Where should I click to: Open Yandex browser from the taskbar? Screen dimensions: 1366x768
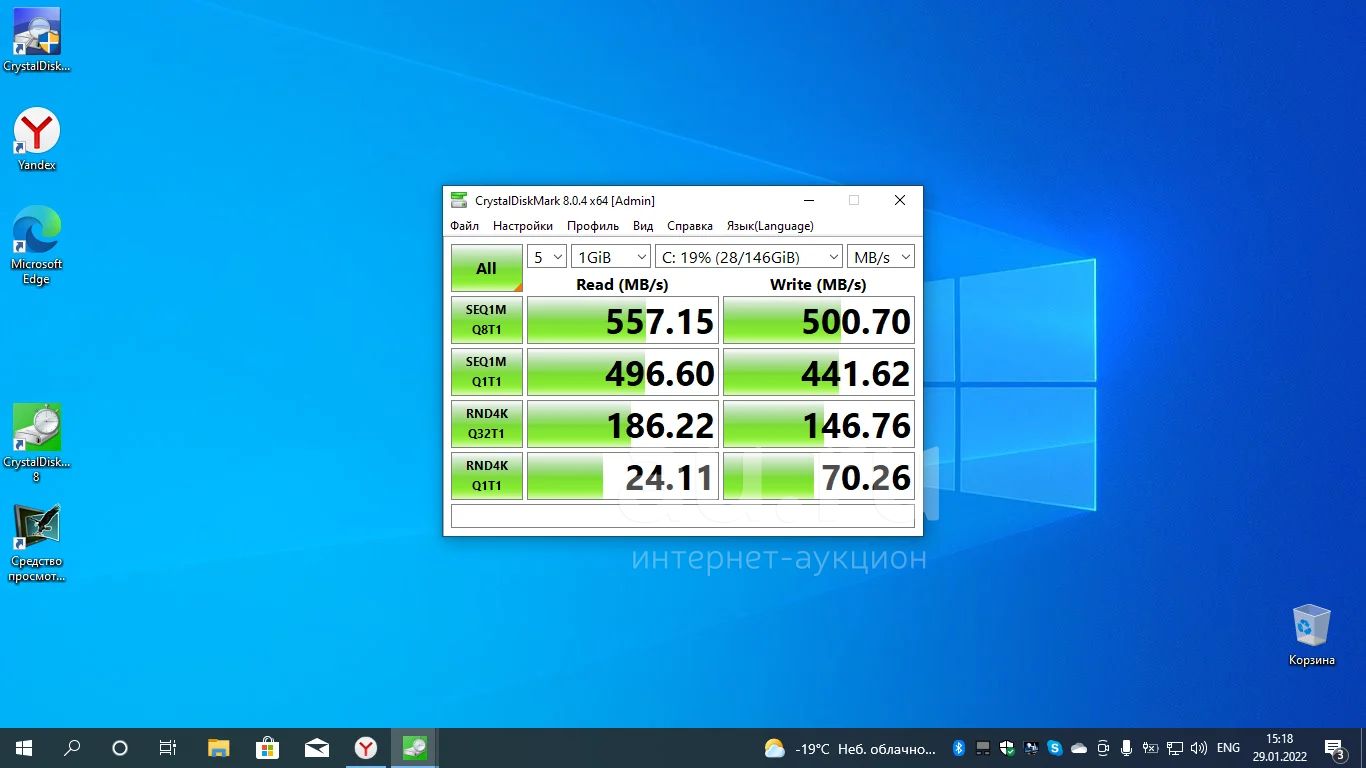click(366, 747)
